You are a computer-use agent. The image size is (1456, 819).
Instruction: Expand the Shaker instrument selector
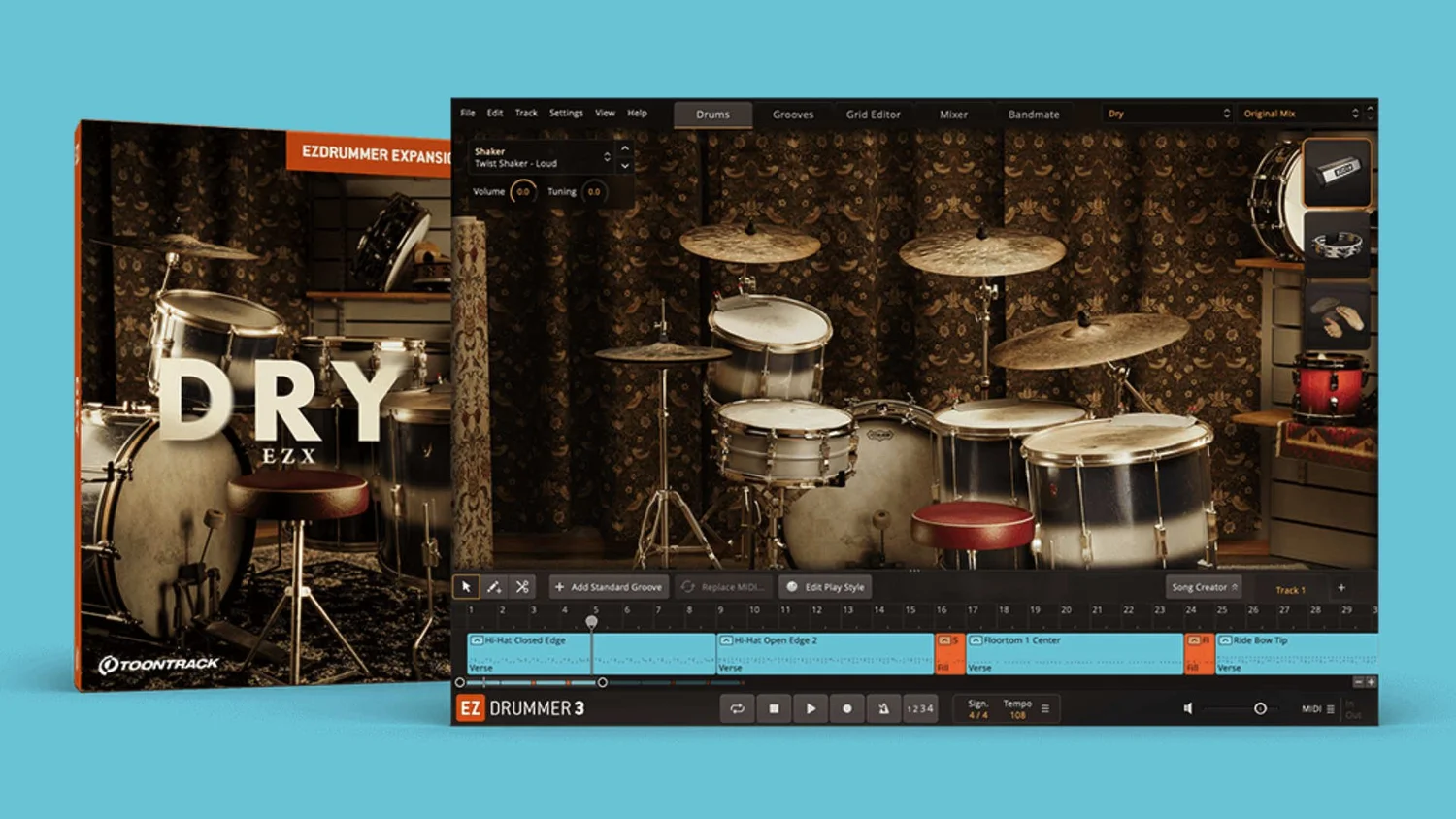[607, 157]
